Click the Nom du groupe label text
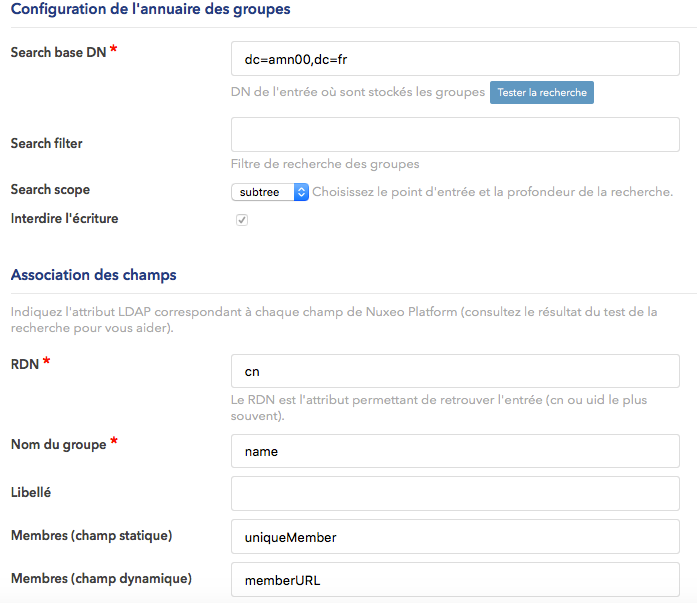 click(x=58, y=444)
